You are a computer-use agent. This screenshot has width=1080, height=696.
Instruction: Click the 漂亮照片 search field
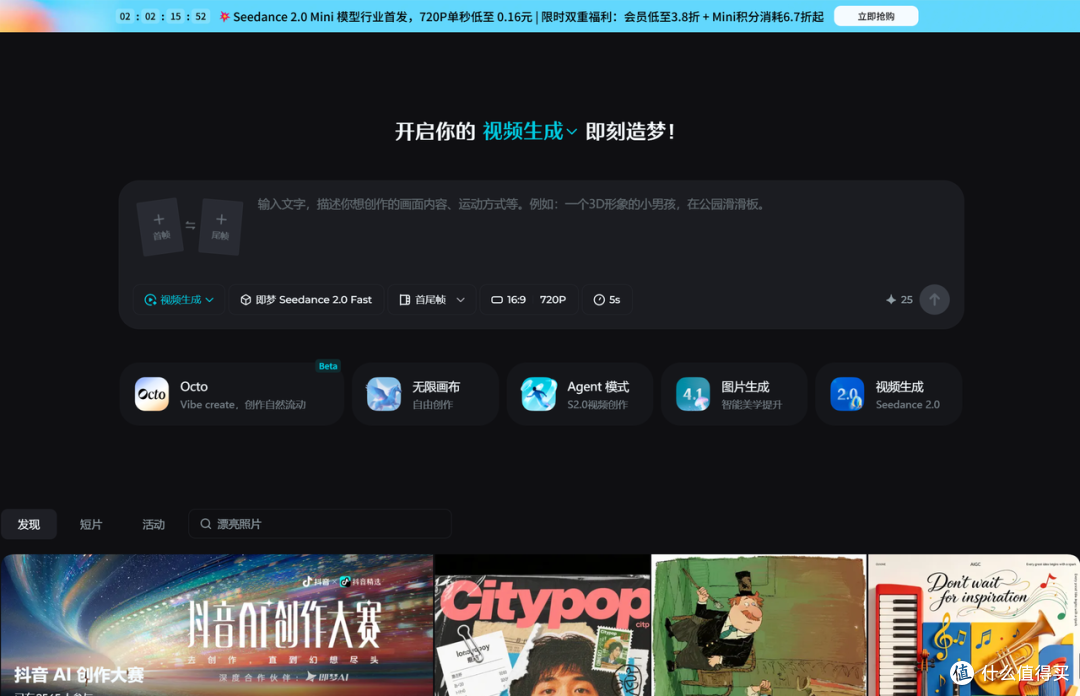(320, 524)
